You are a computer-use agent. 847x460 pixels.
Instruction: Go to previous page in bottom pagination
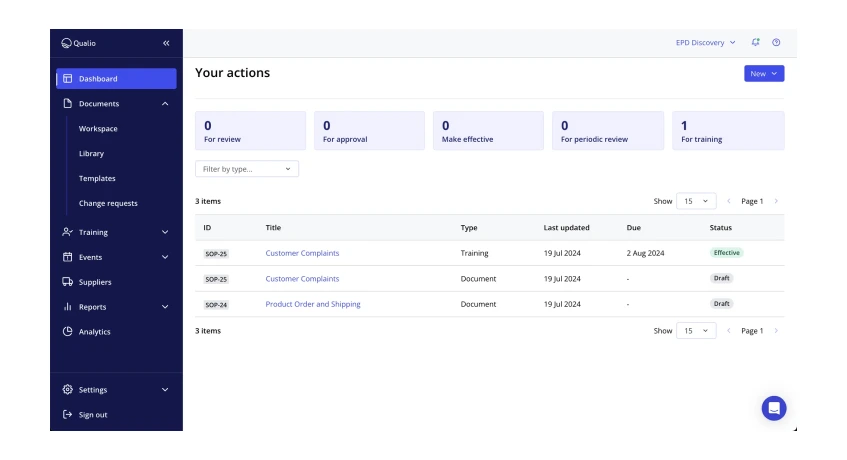[x=729, y=330]
